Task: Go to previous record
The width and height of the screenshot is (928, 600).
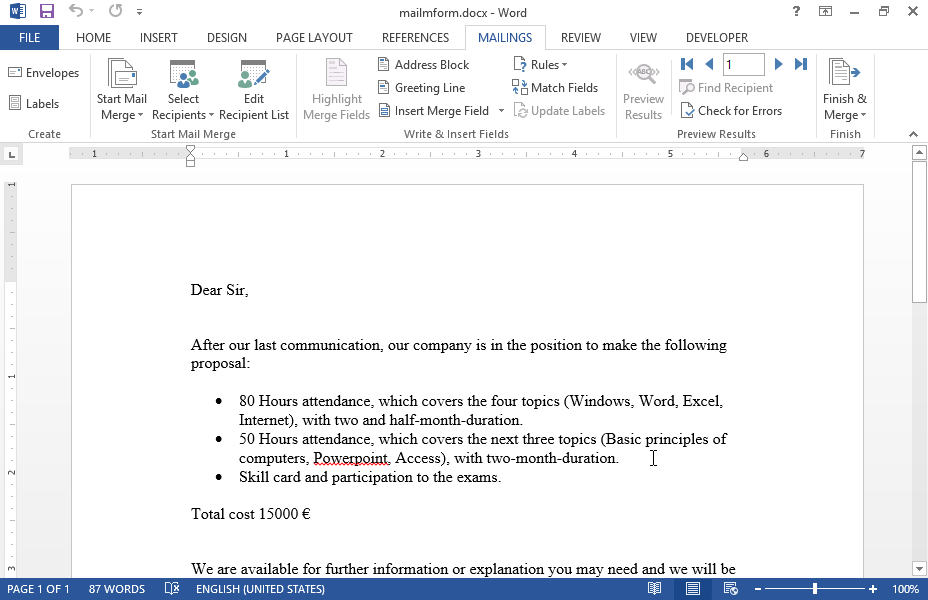Action: pyautogui.click(x=710, y=64)
